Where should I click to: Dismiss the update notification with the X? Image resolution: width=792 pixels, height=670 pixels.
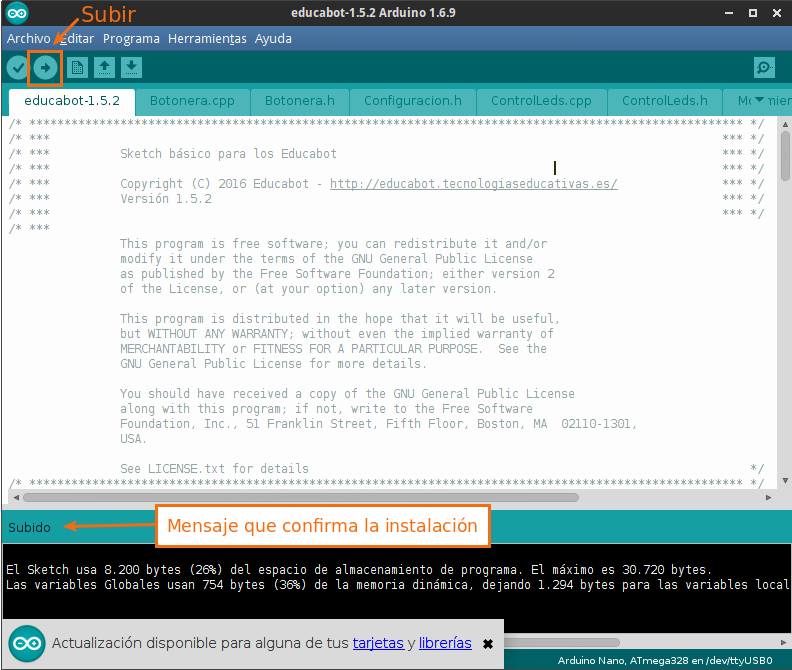click(488, 644)
